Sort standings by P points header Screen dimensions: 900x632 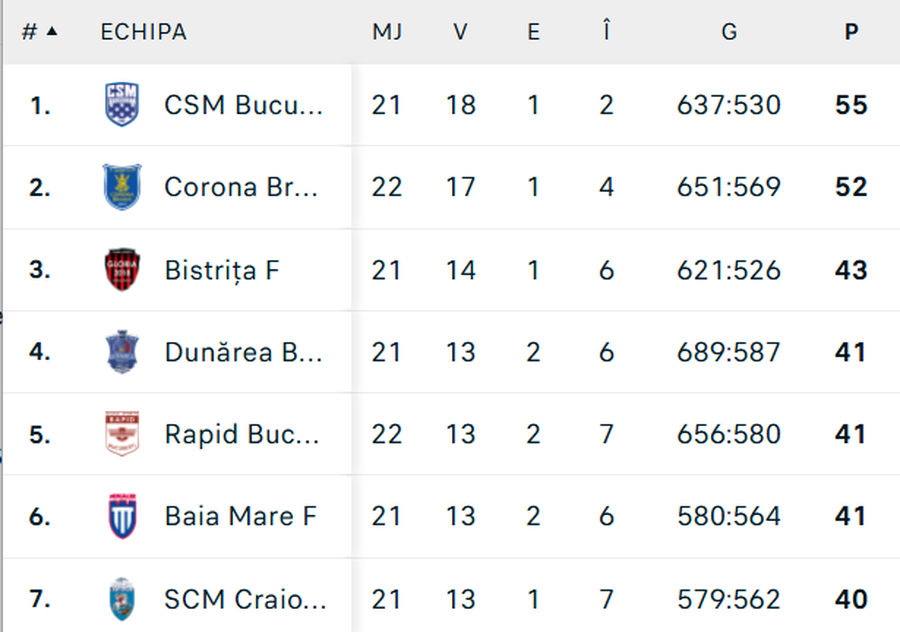click(x=851, y=32)
